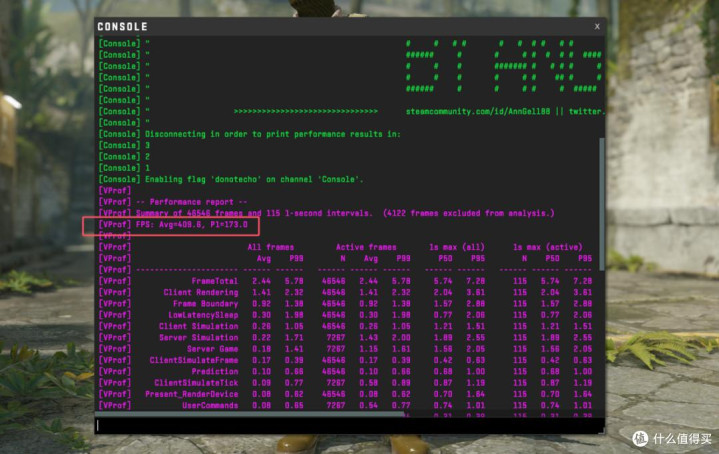Viewport: 719px width, 454px height.
Task: Click the Present_RenderDevice row label
Action: pos(192,394)
